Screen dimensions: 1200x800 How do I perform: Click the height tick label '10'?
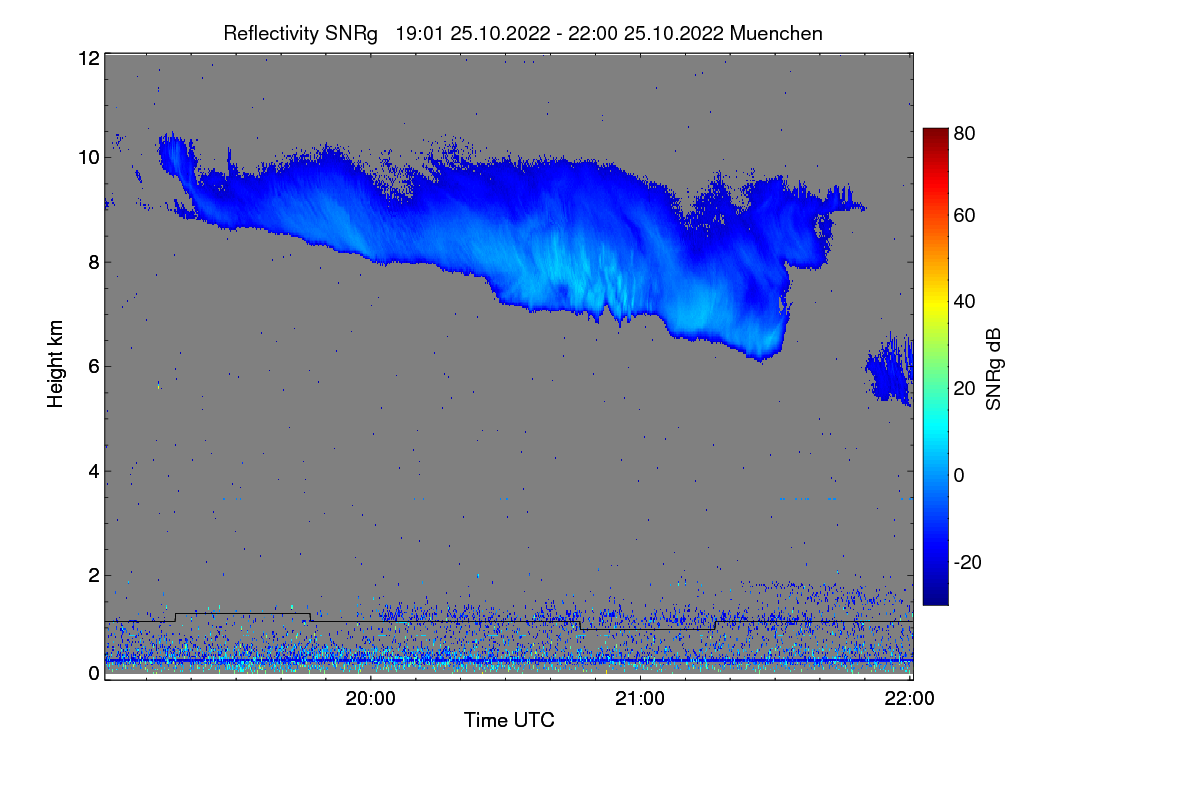pyautogui.click(x=88, y=157)
